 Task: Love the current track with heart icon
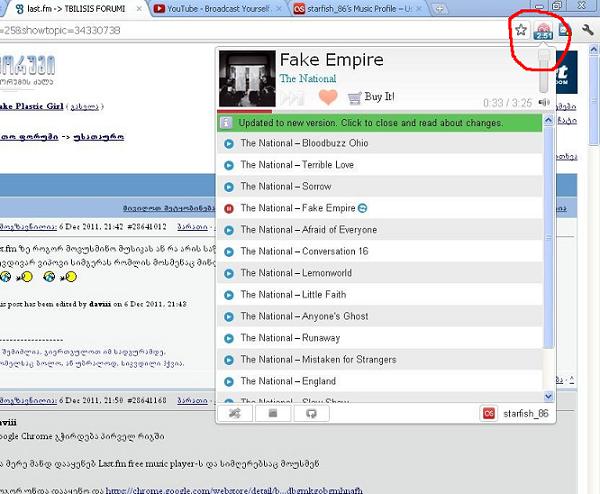328,97
